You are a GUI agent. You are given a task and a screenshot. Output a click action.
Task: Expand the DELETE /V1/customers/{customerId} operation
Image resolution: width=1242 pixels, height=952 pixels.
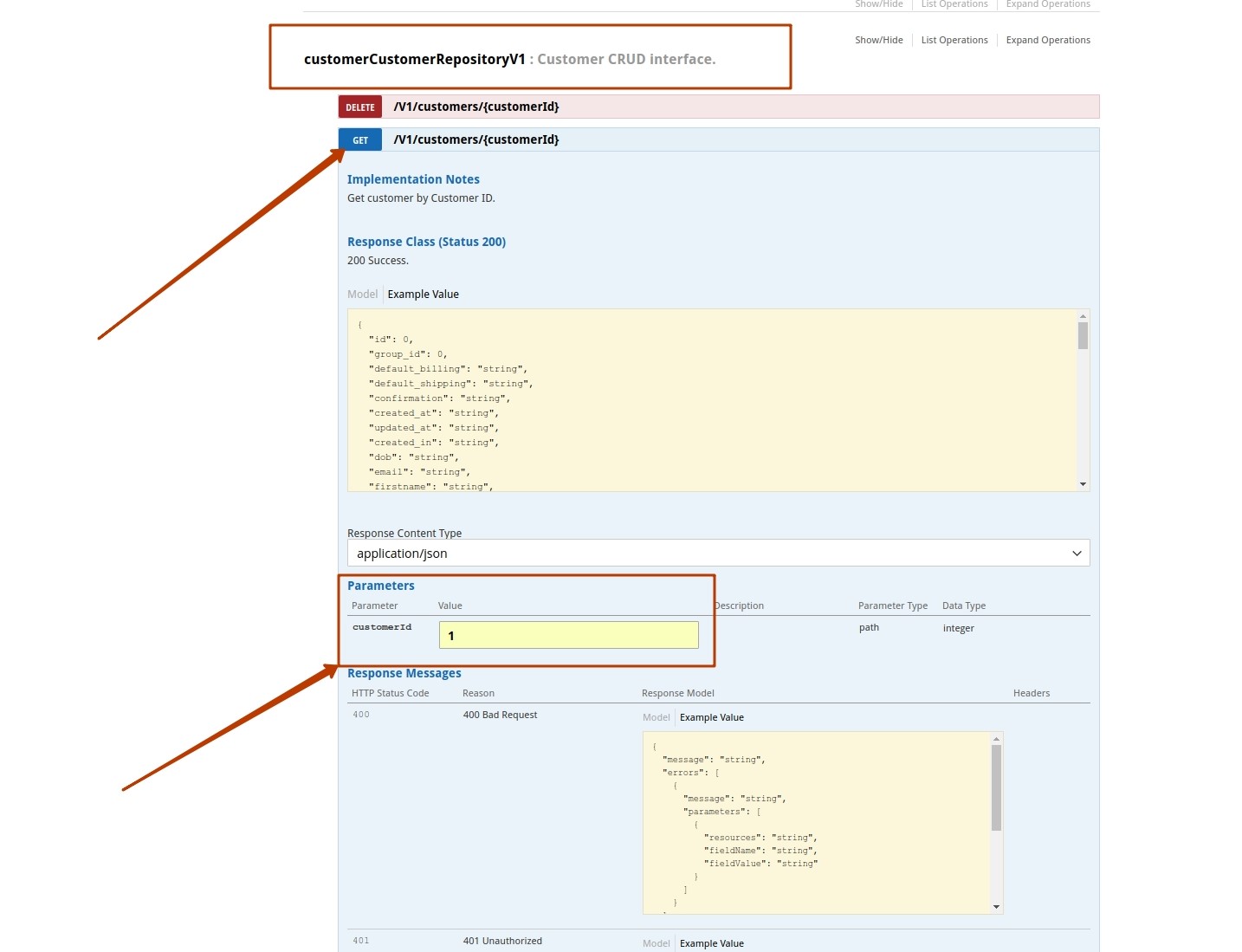point(476,107)
